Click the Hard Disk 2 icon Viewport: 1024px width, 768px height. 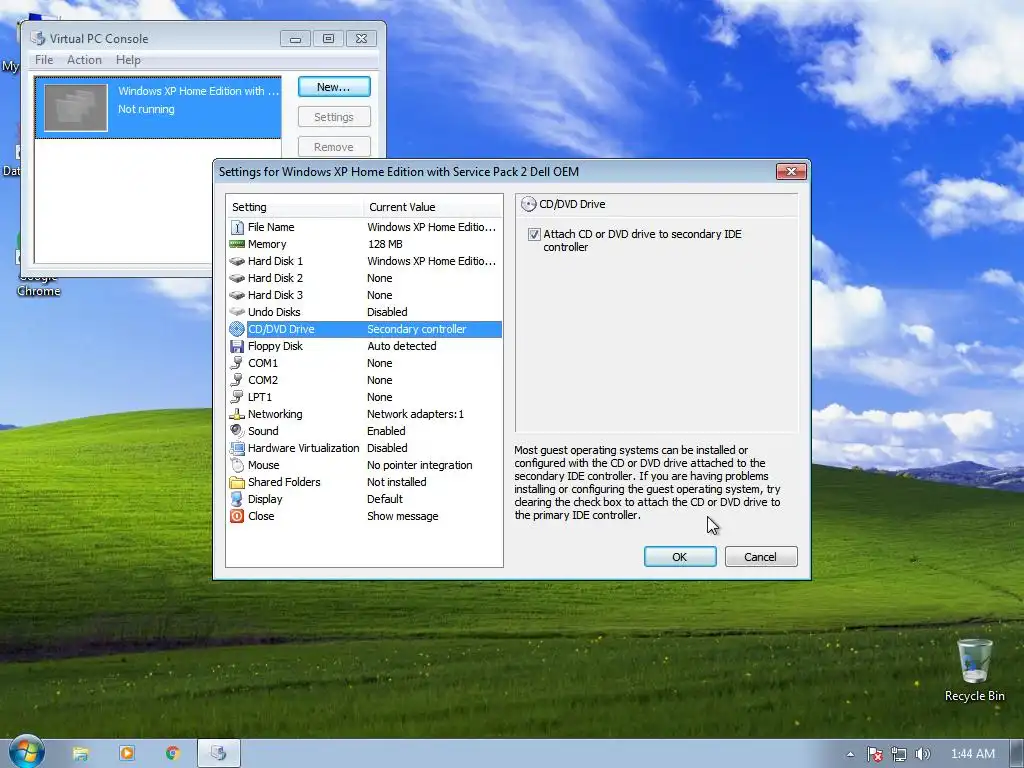(x=237, y=278)
